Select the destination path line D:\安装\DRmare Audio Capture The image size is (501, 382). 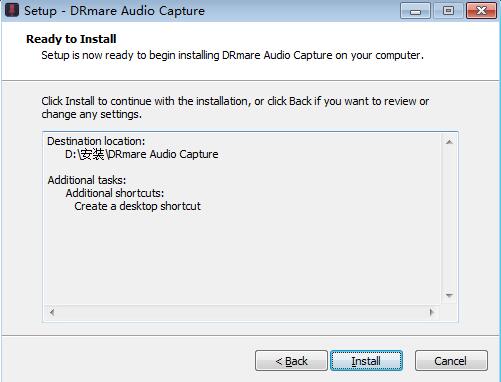point(142,154)
